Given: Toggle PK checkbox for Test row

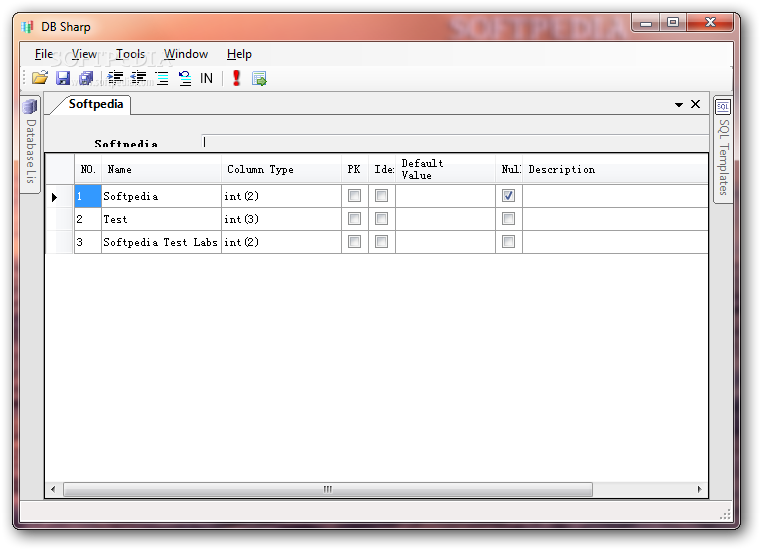Looking at the screenshot, I should [x=354, y=218].
